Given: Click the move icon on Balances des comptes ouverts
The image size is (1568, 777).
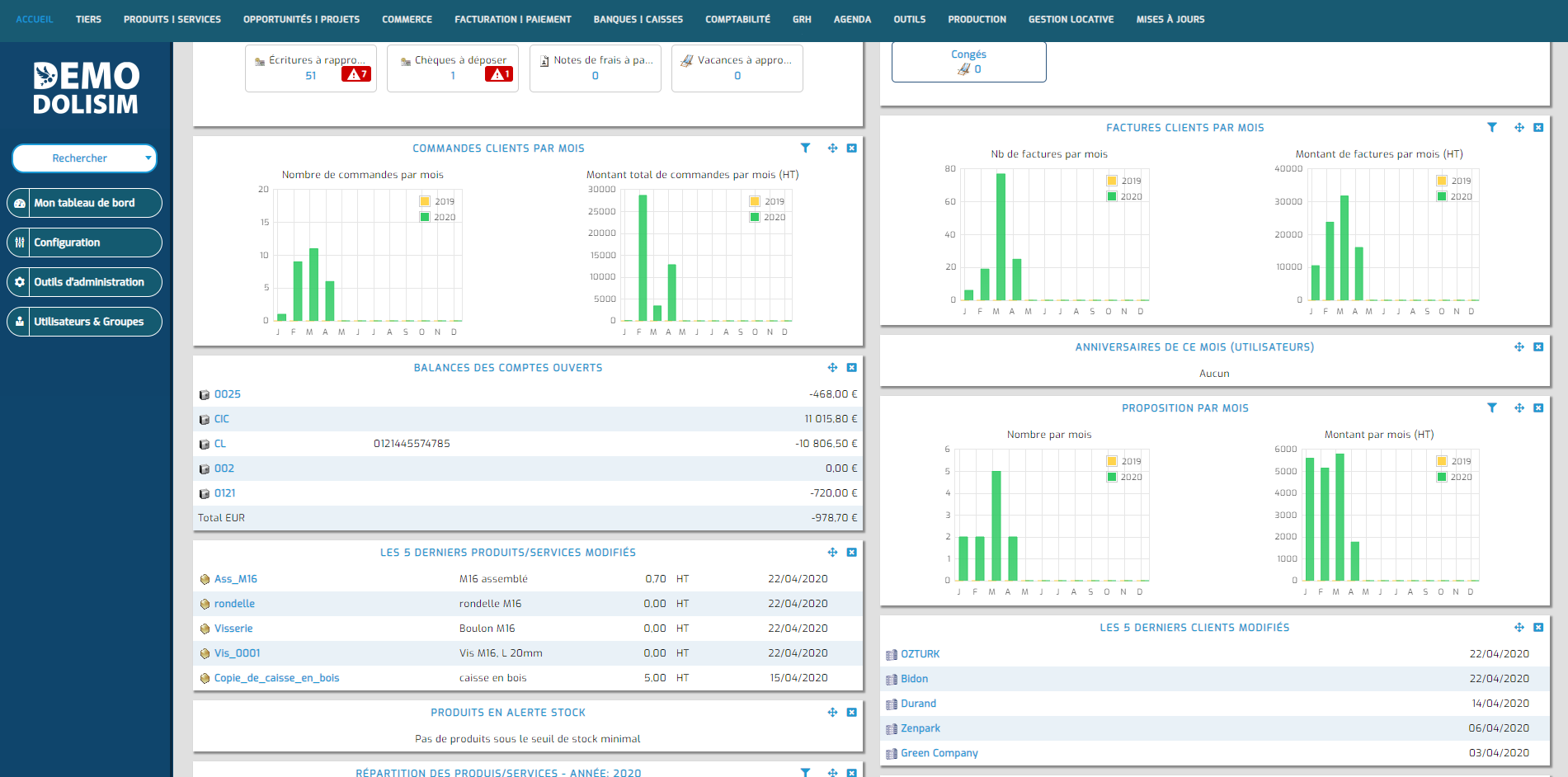Looking at the screenshot, I should point(832,367).
